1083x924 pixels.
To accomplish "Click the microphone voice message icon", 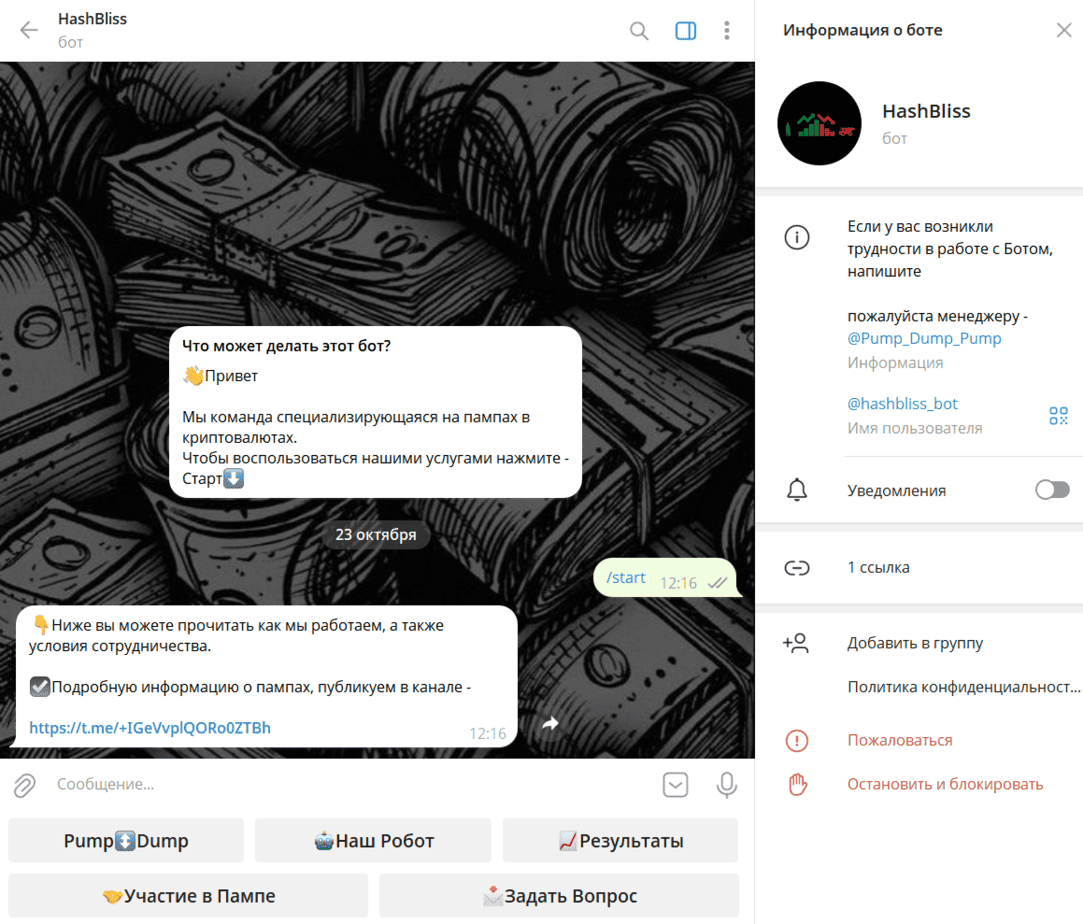I will (727, 785).
